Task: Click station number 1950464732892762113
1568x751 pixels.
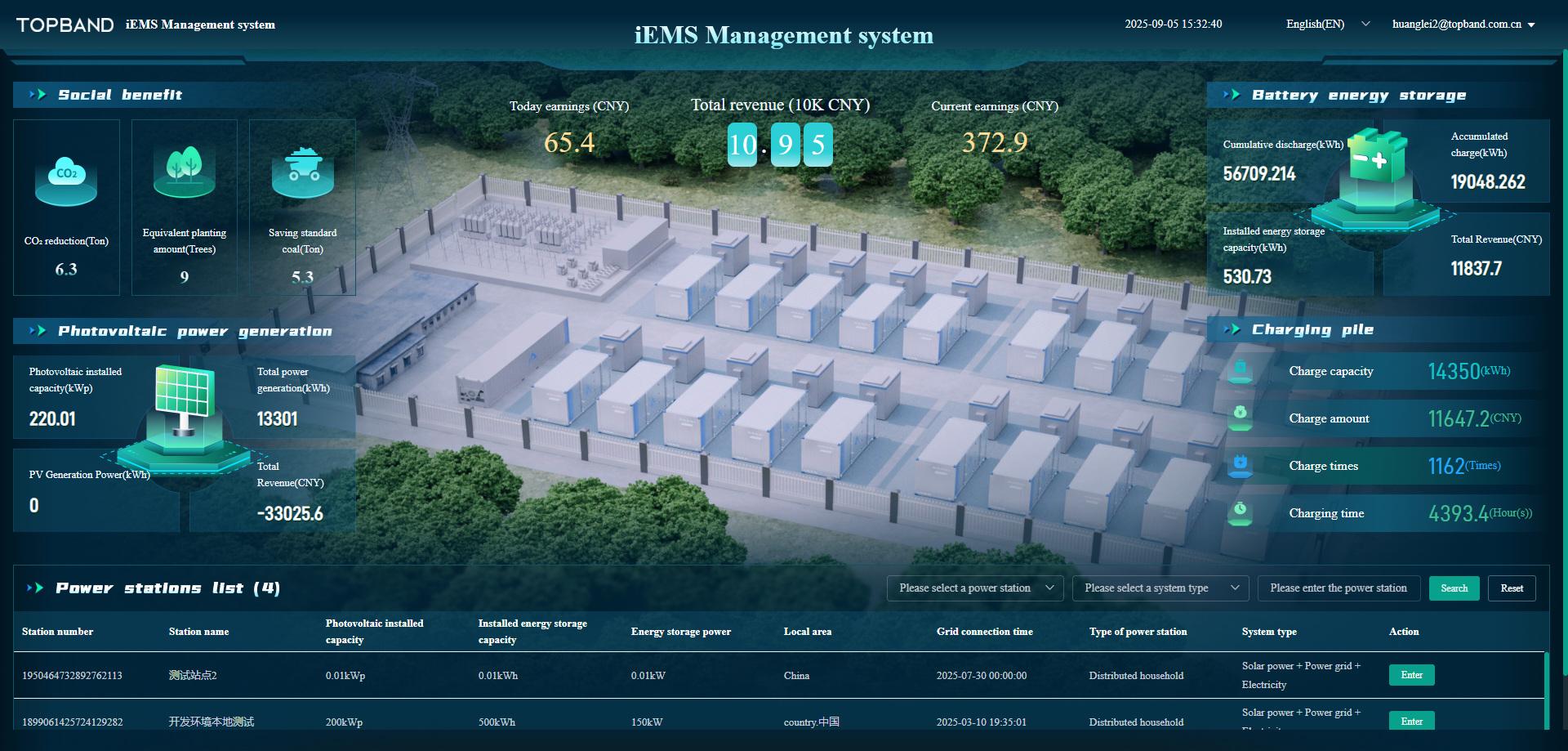Action: click(72, 676)
